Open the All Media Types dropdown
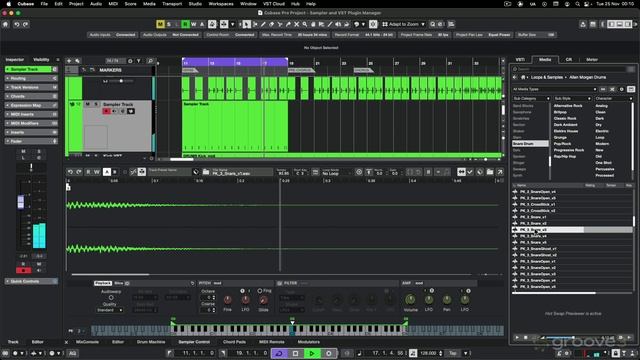The height and width of the screenshot is (360, 640). tap(554, 89)
